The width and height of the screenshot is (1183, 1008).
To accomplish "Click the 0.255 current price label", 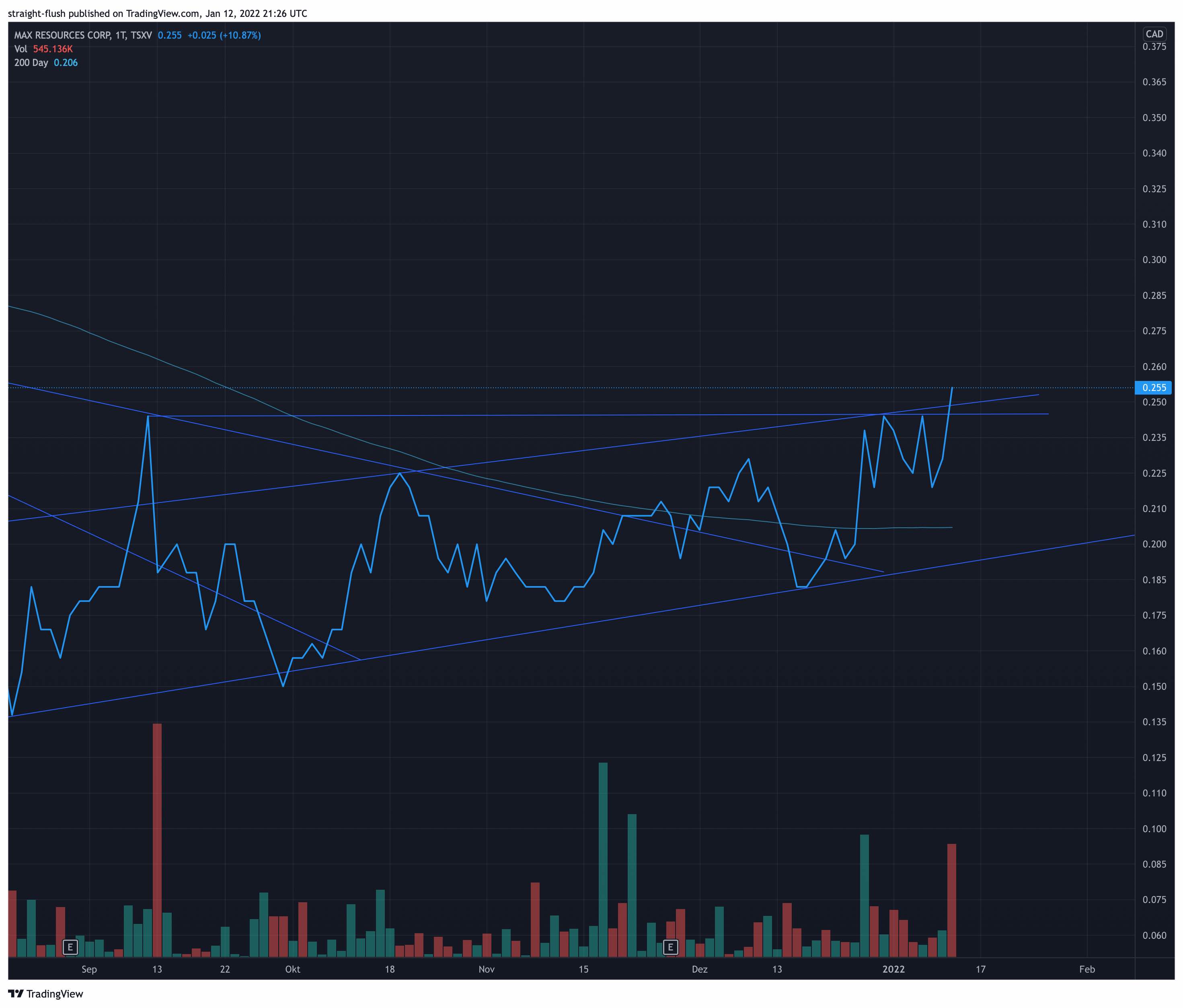I will pos(1154,388).
